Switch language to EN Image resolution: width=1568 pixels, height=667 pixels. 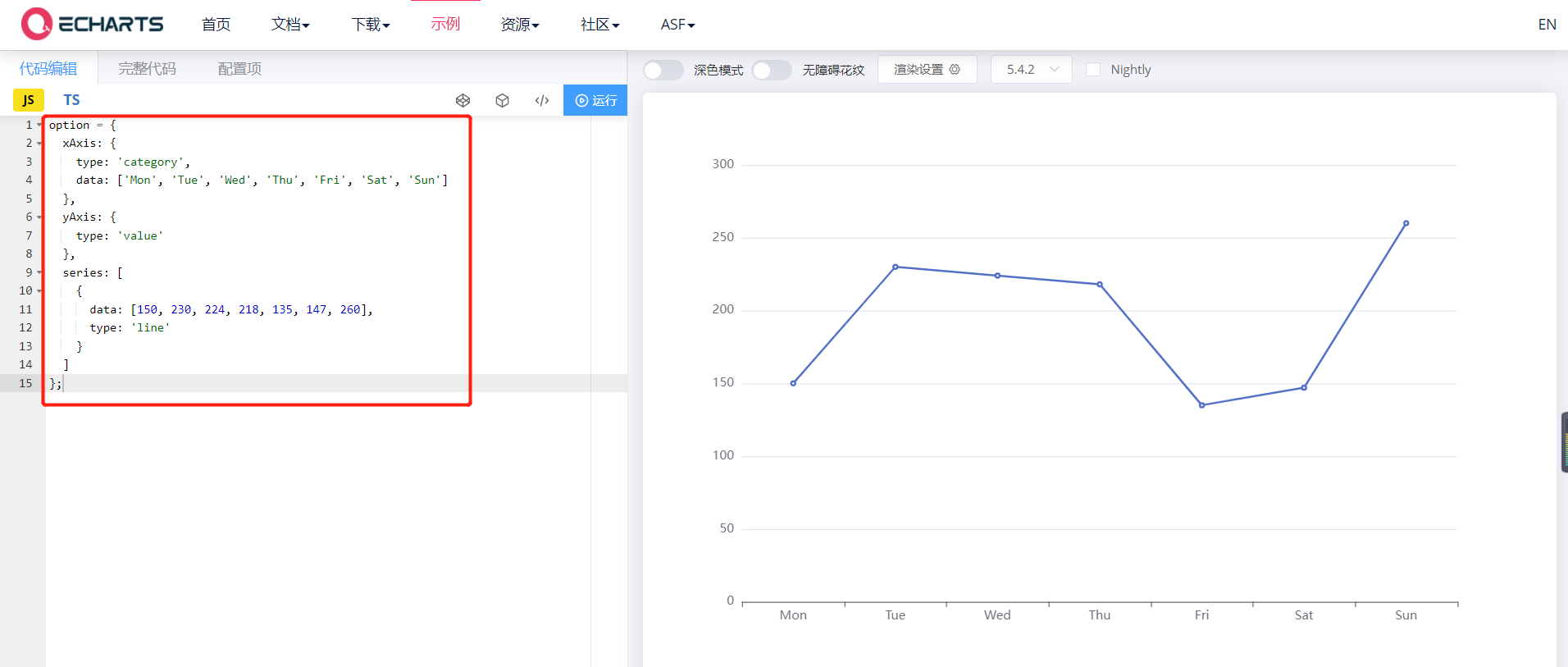tap(1547, 25)
